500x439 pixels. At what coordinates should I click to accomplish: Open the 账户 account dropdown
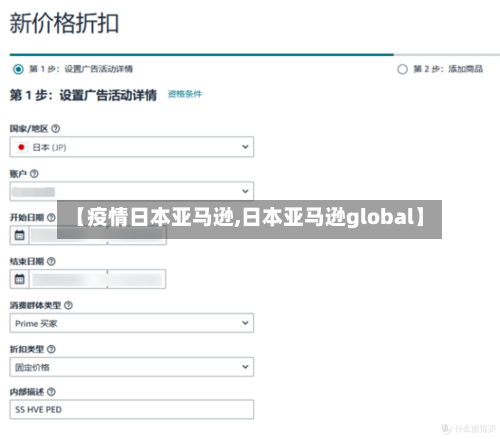(132, 191)
